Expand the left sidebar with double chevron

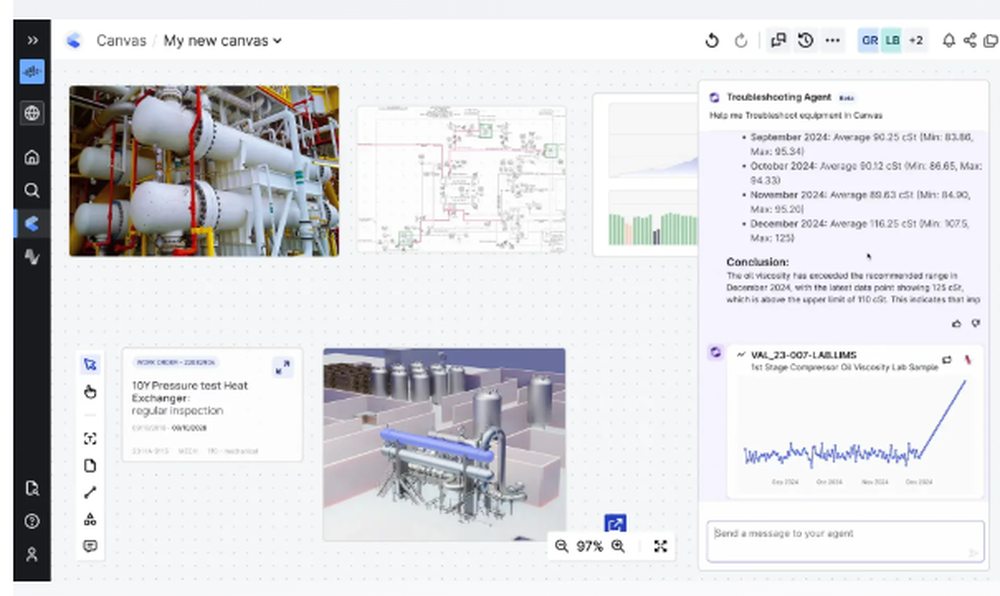[x=32, y=40]
